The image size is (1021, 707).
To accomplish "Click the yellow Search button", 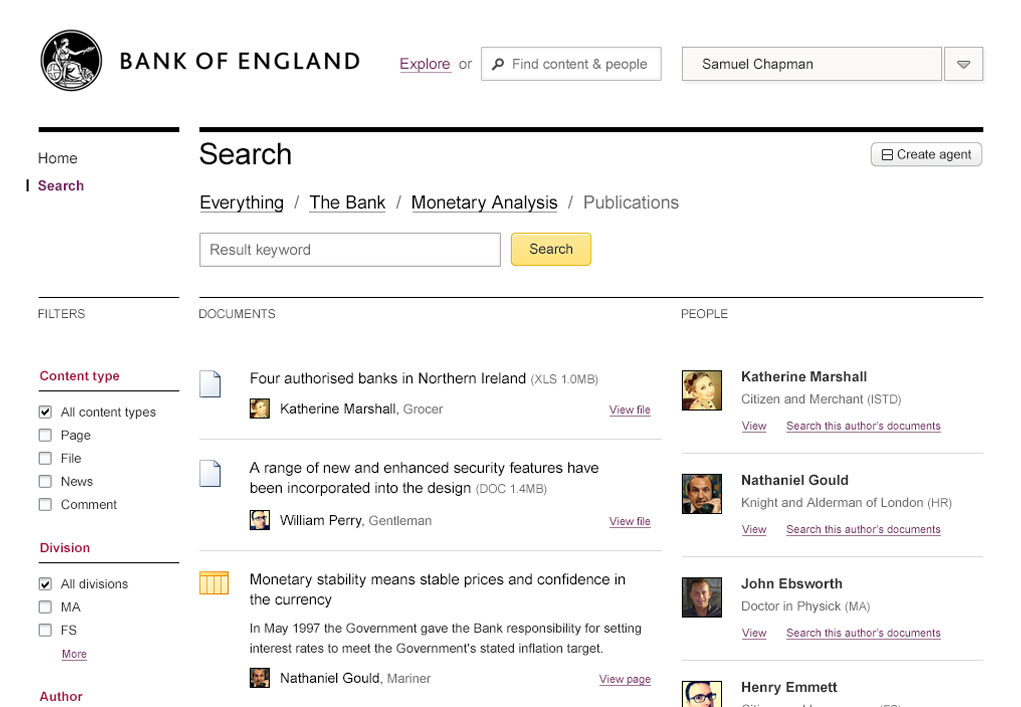I will tap(551, 249).
